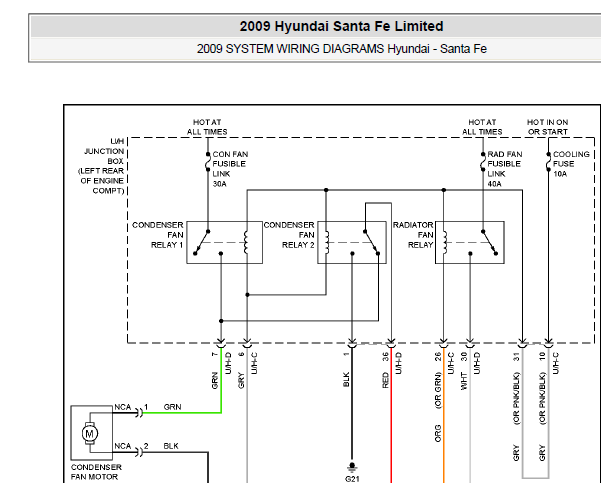Click the "ORG" wire color label
This screenshot has height=483, width=601.
[438, 433]
